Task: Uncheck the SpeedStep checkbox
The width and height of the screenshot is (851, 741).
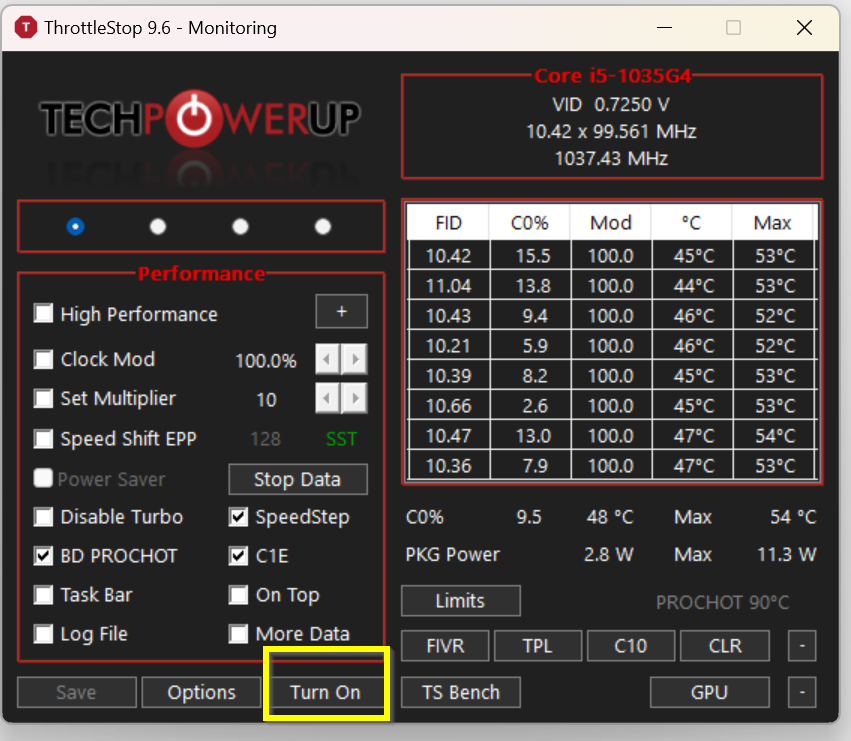Action: tap(238, 517)
